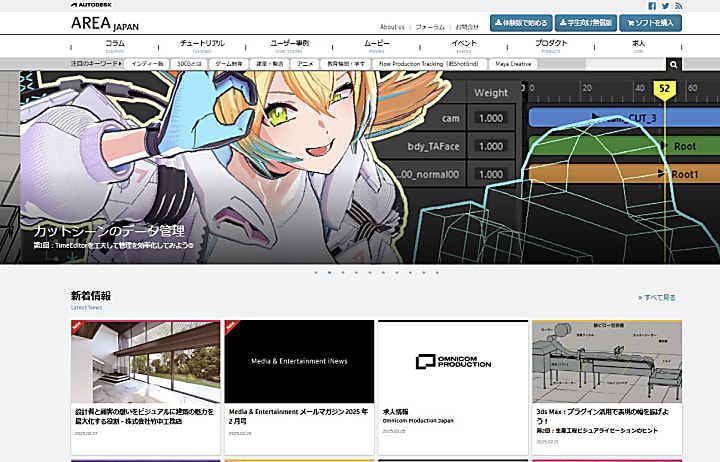Viewport: 720px width, 462px height.
Task: Go to the last carousel slide dot
Action: (437, 272)
